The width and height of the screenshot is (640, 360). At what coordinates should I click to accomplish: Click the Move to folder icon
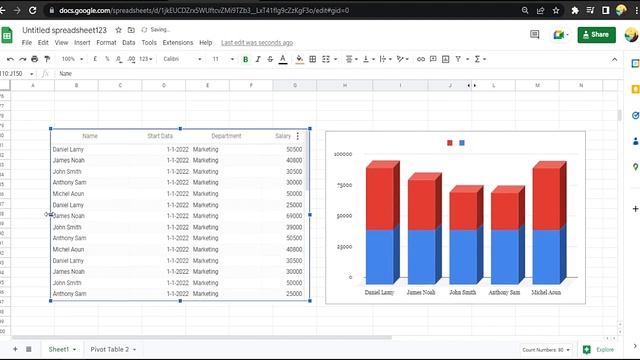click(x=131, y=30)
